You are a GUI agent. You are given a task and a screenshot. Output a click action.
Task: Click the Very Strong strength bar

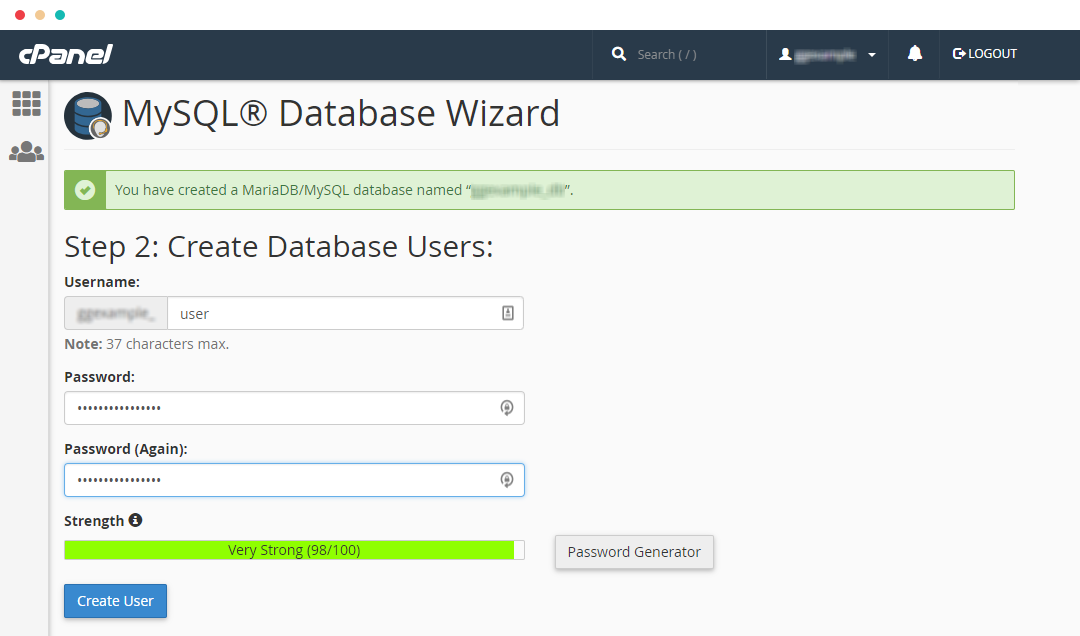coord(293,549)
